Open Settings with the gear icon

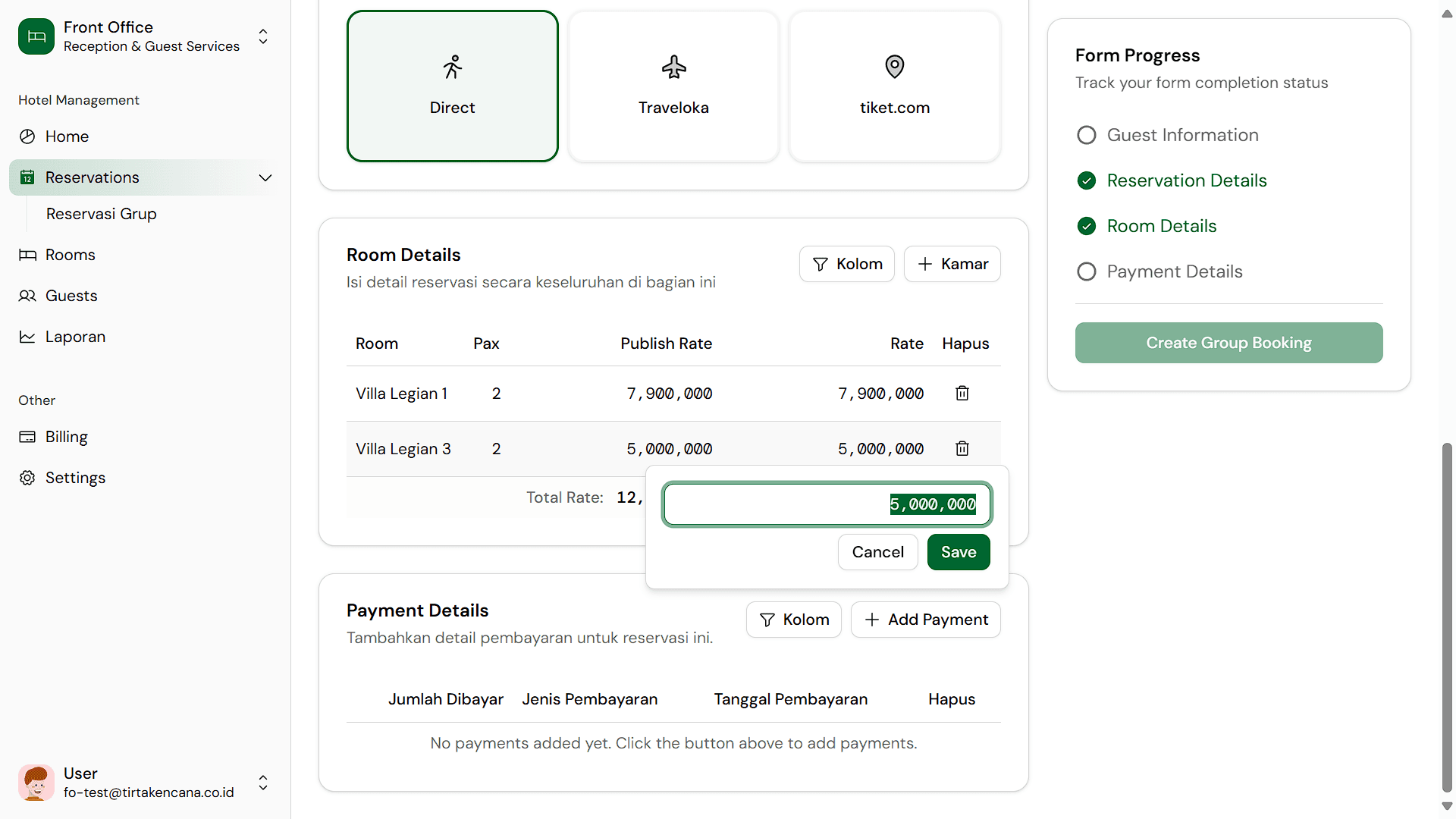click(x=27, y=478)
